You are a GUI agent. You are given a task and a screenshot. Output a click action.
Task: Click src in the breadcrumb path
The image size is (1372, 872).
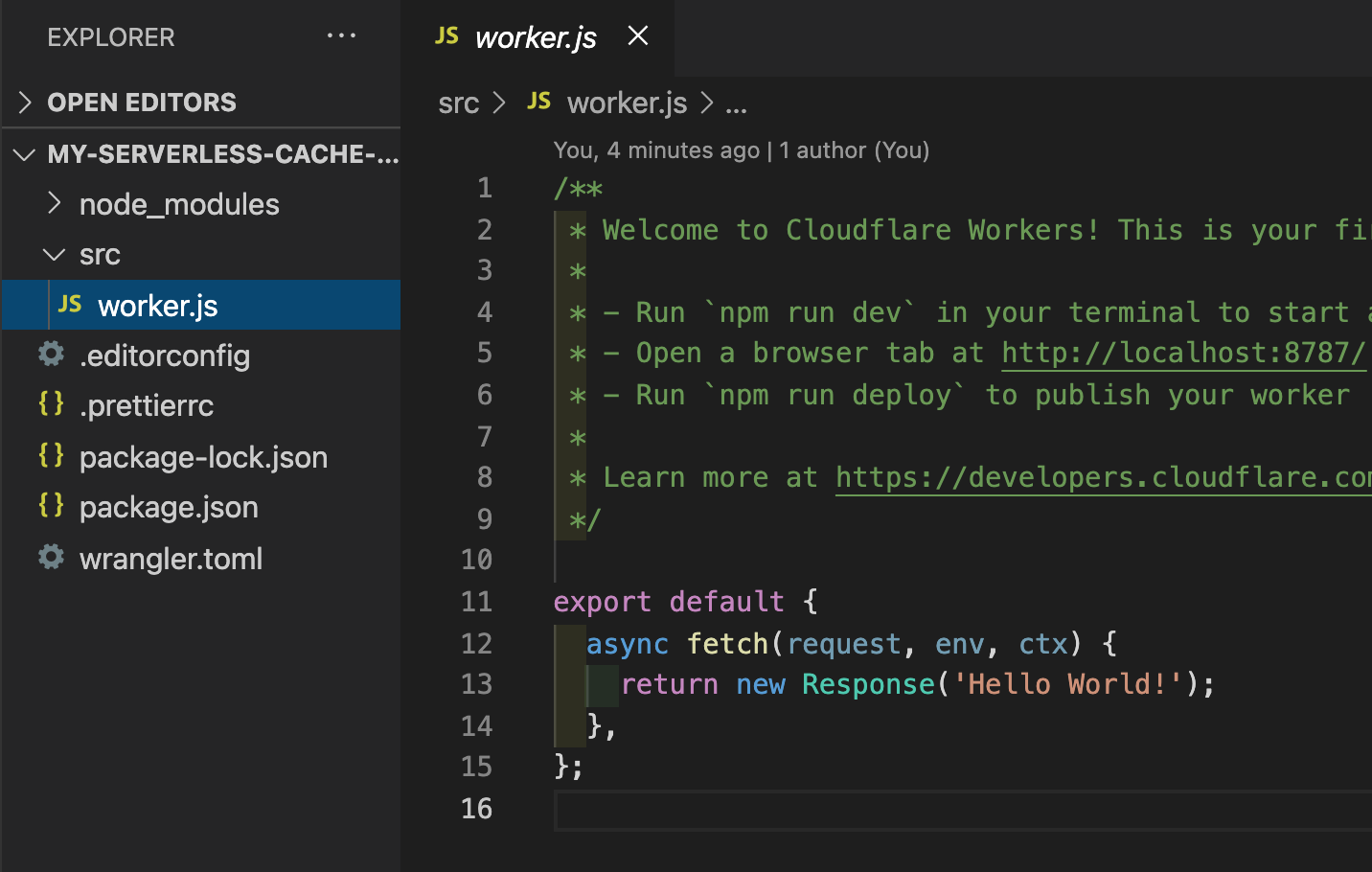click(458, 103)
